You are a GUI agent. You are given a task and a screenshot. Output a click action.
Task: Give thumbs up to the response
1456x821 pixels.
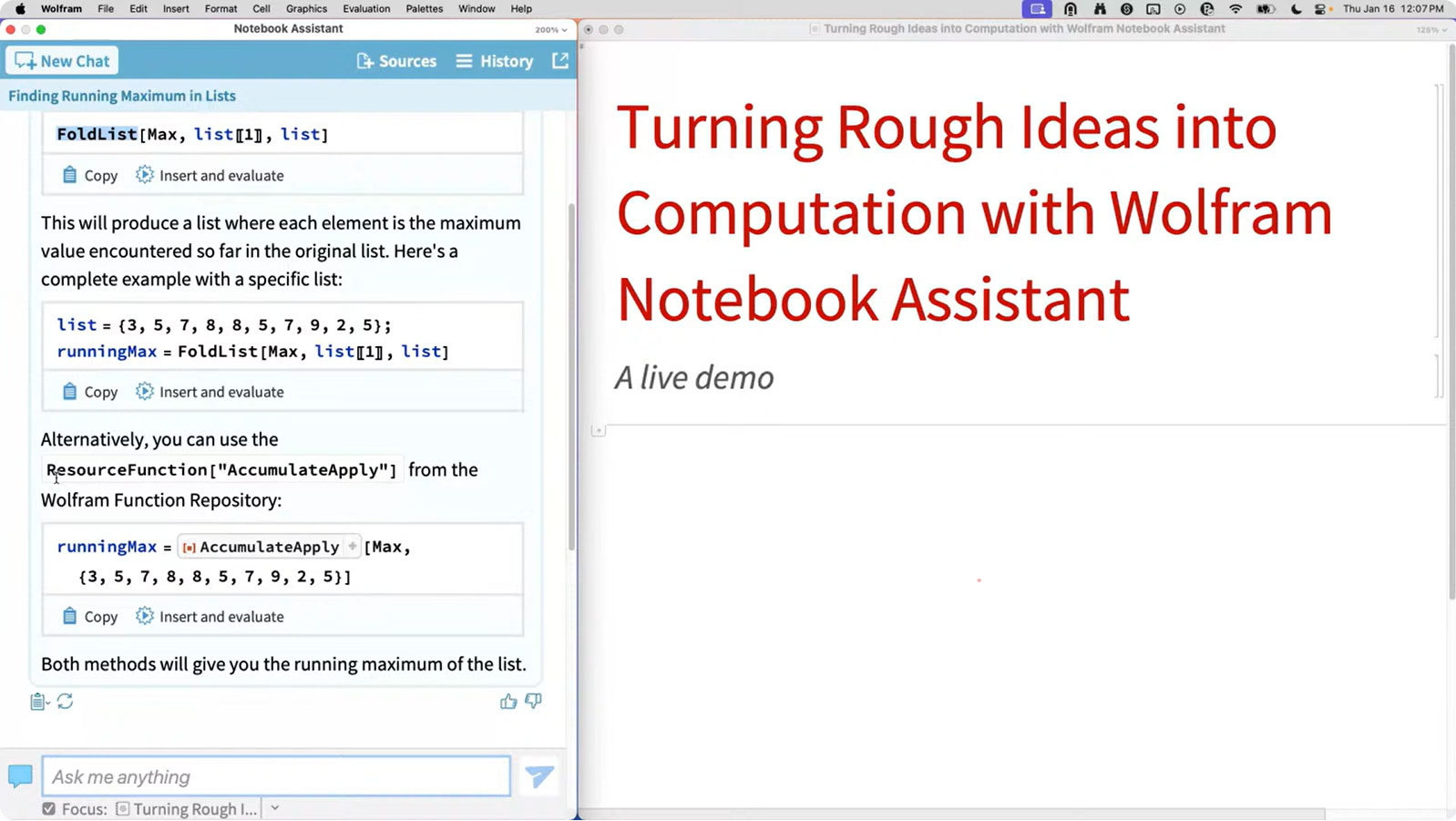pos(508,702)
